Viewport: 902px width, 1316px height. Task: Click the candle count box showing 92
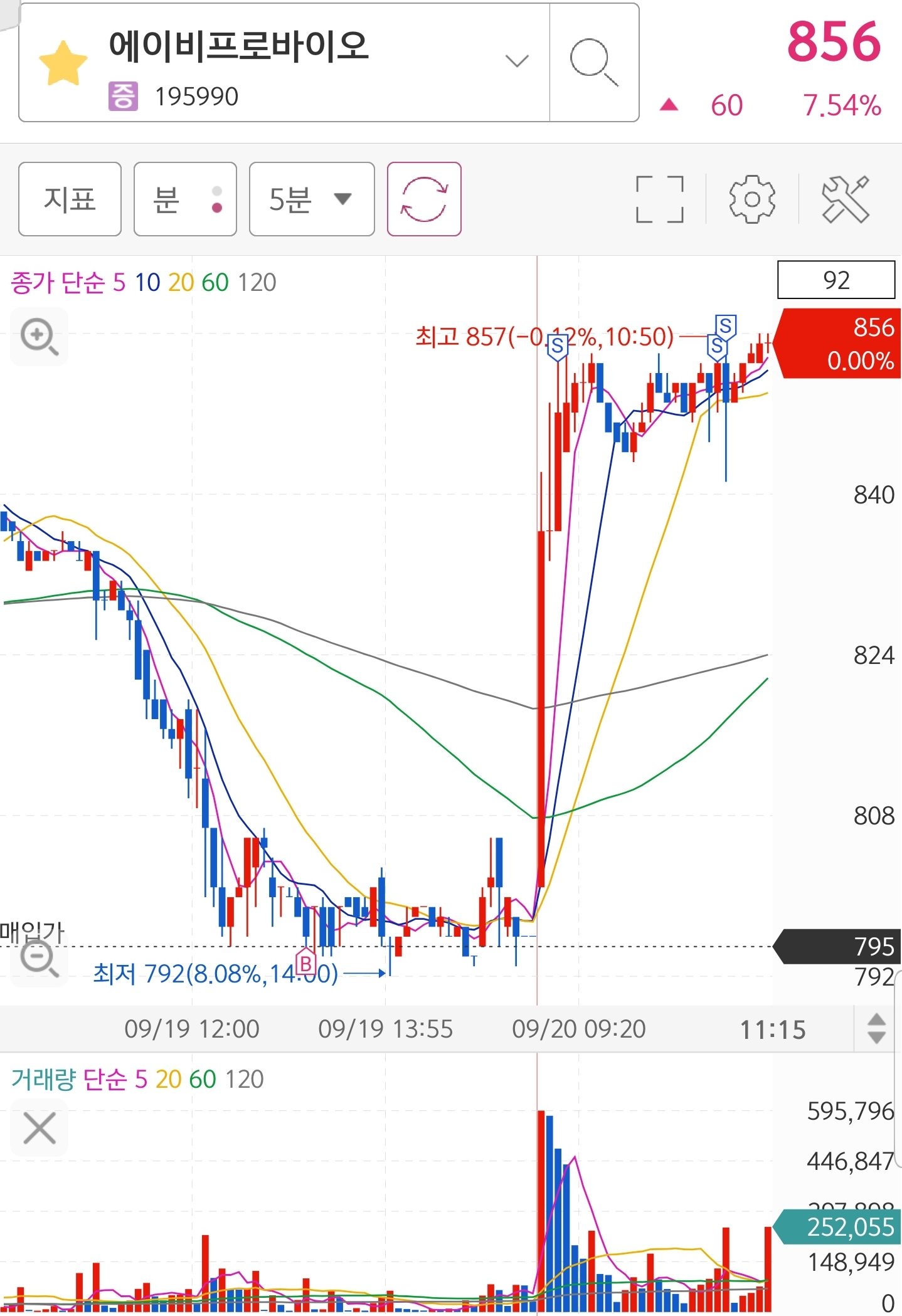[836, 280]
